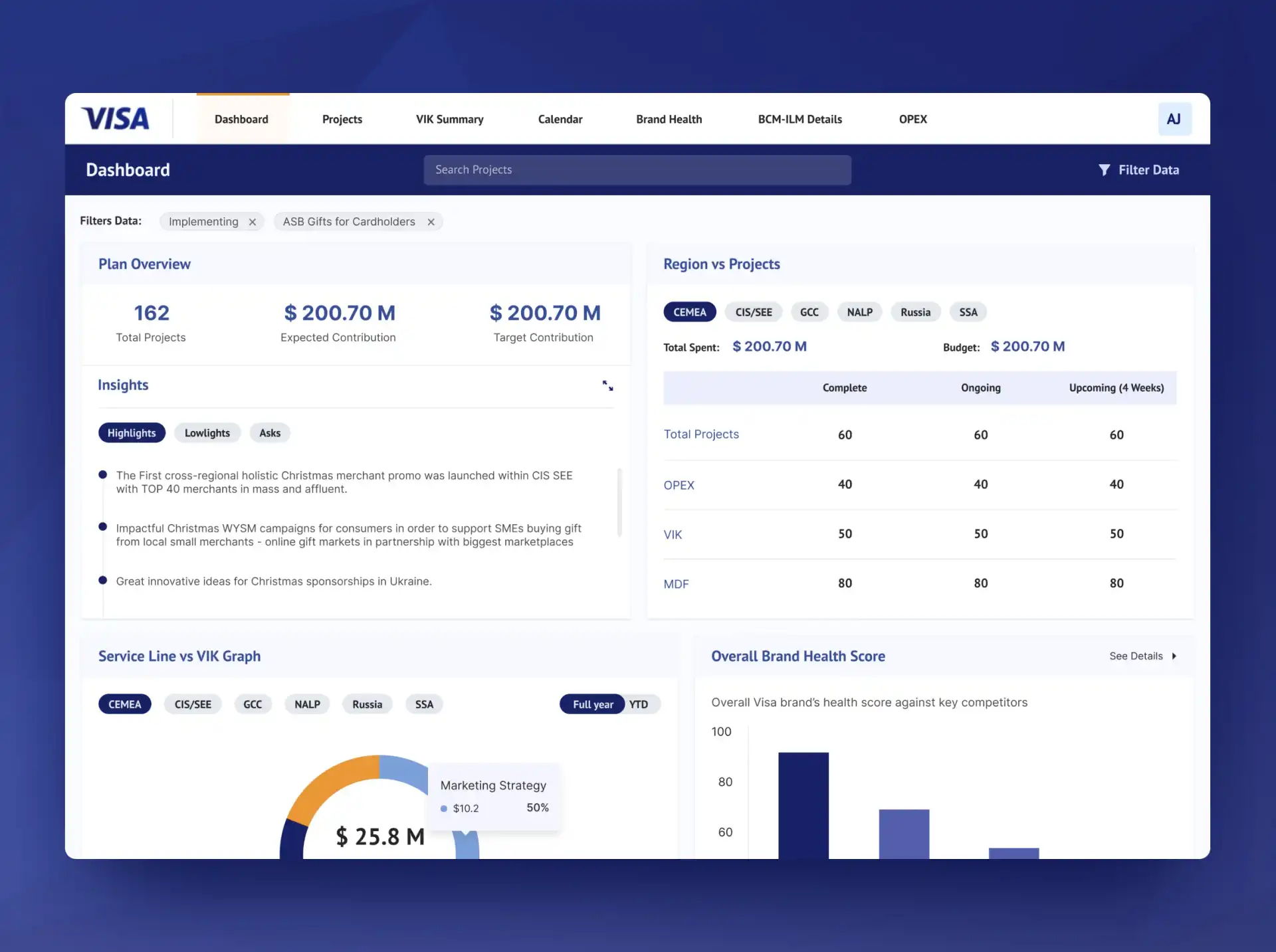The height and width of the screenshot is (952, 1276).
Task: Click the VIK Summary navigation tab
Action: point(450,119)
